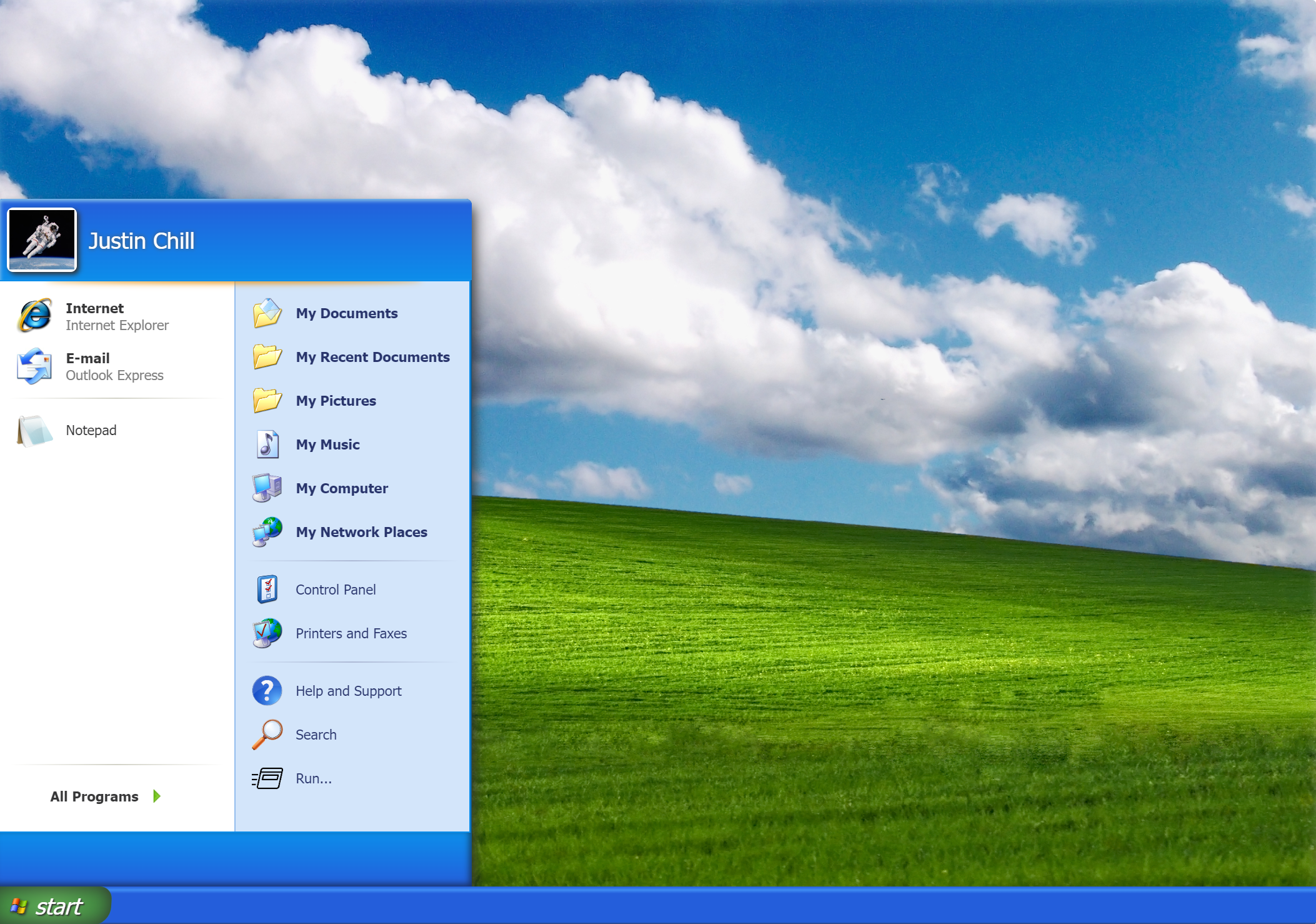1316x924 pixels.
Task: Choose the Run... label
Action: click(x=314, y=778)
